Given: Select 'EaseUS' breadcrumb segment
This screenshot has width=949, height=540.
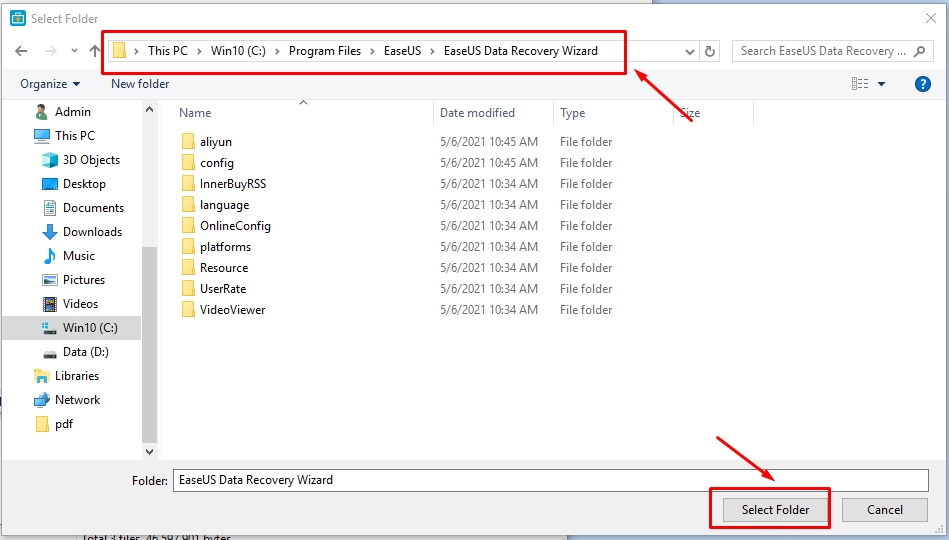Looking at the screenshot, I should pos(402,51).
